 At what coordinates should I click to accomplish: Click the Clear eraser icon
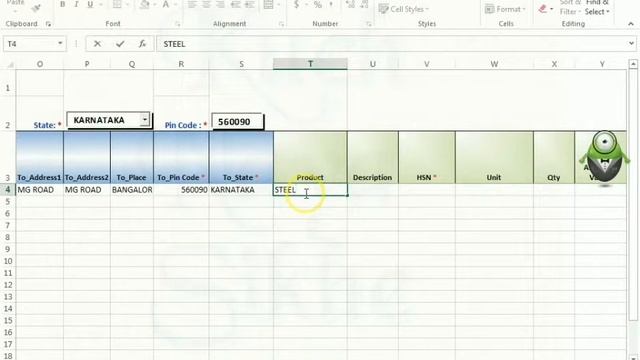[542, 9]
